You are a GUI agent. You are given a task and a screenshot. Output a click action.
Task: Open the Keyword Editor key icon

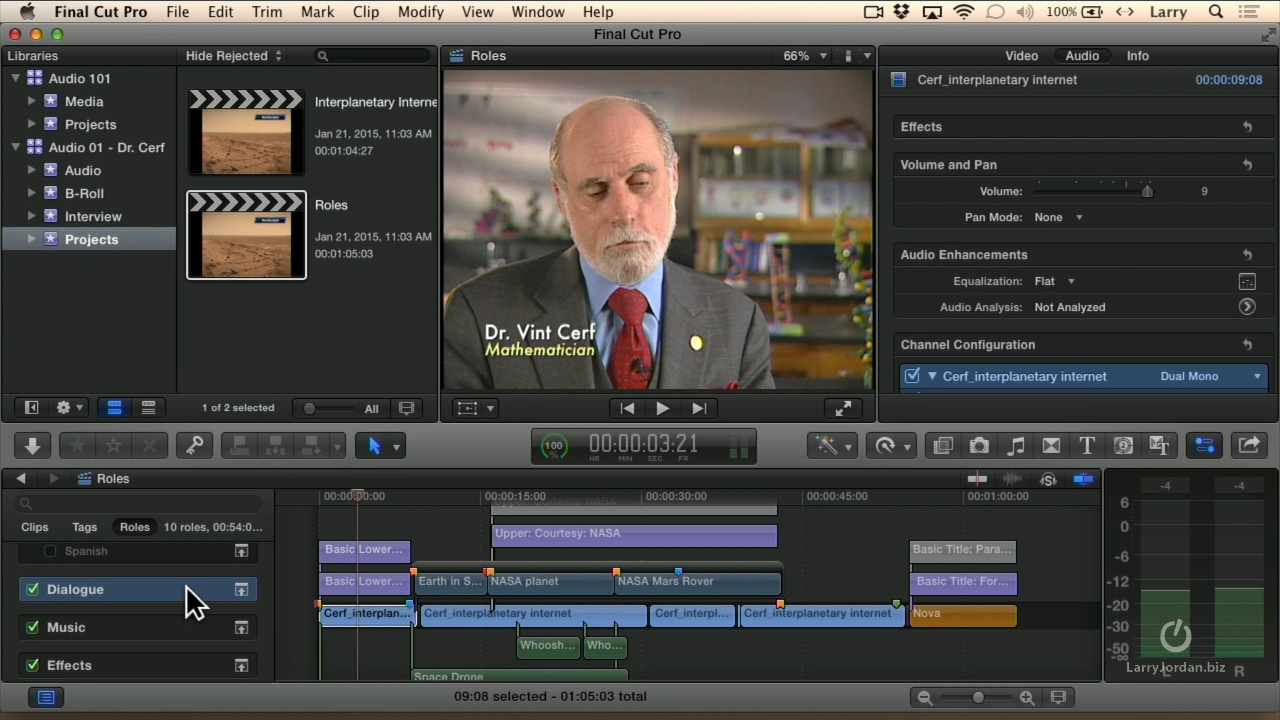point(194,446)
